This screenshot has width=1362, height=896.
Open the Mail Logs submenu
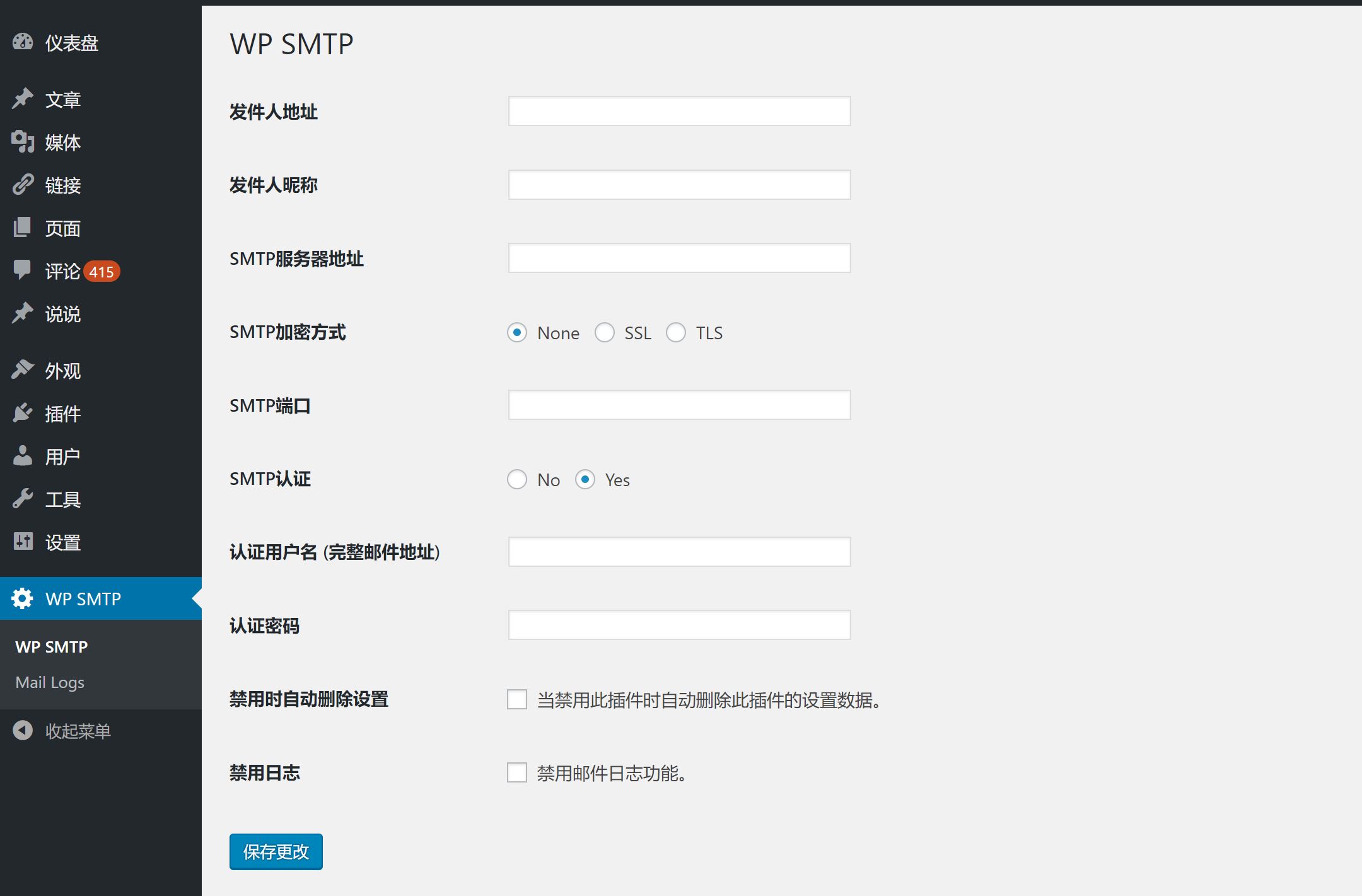point(50,683)
